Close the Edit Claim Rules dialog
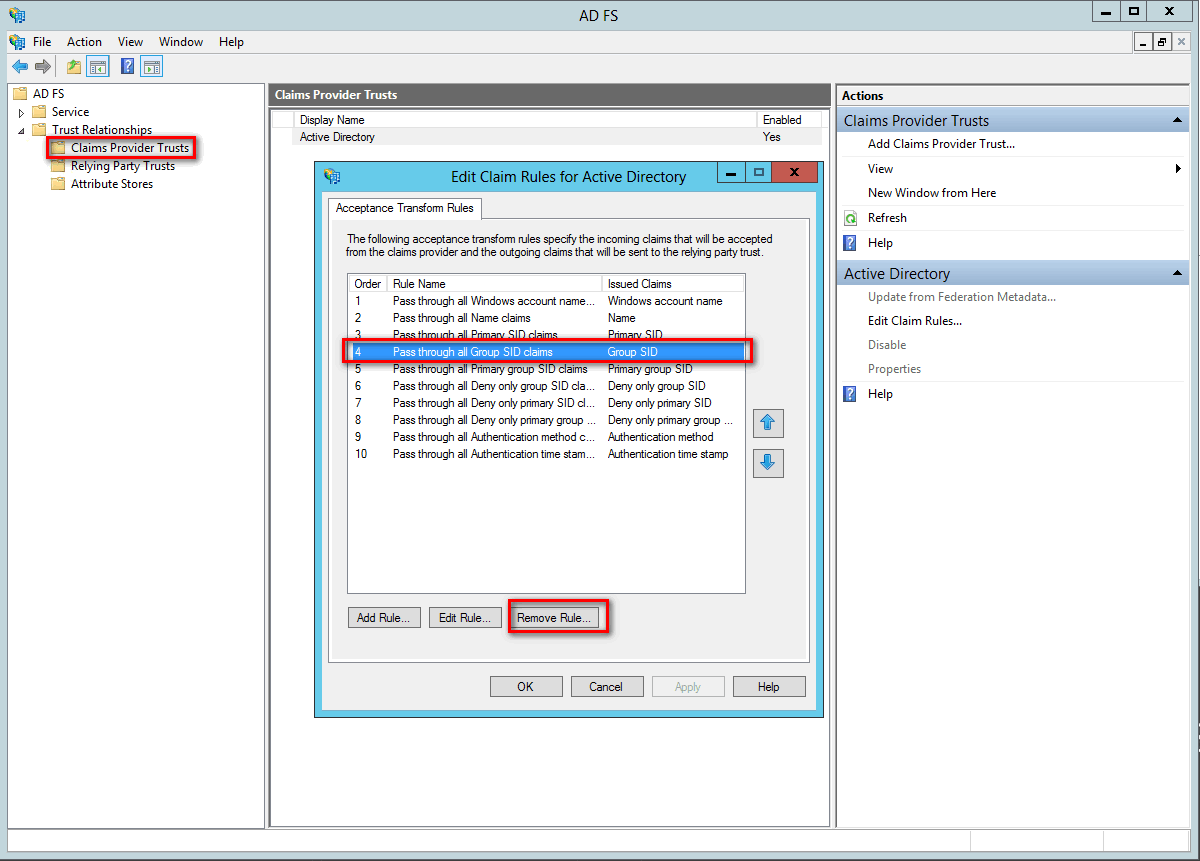 [x=795, y=173]
